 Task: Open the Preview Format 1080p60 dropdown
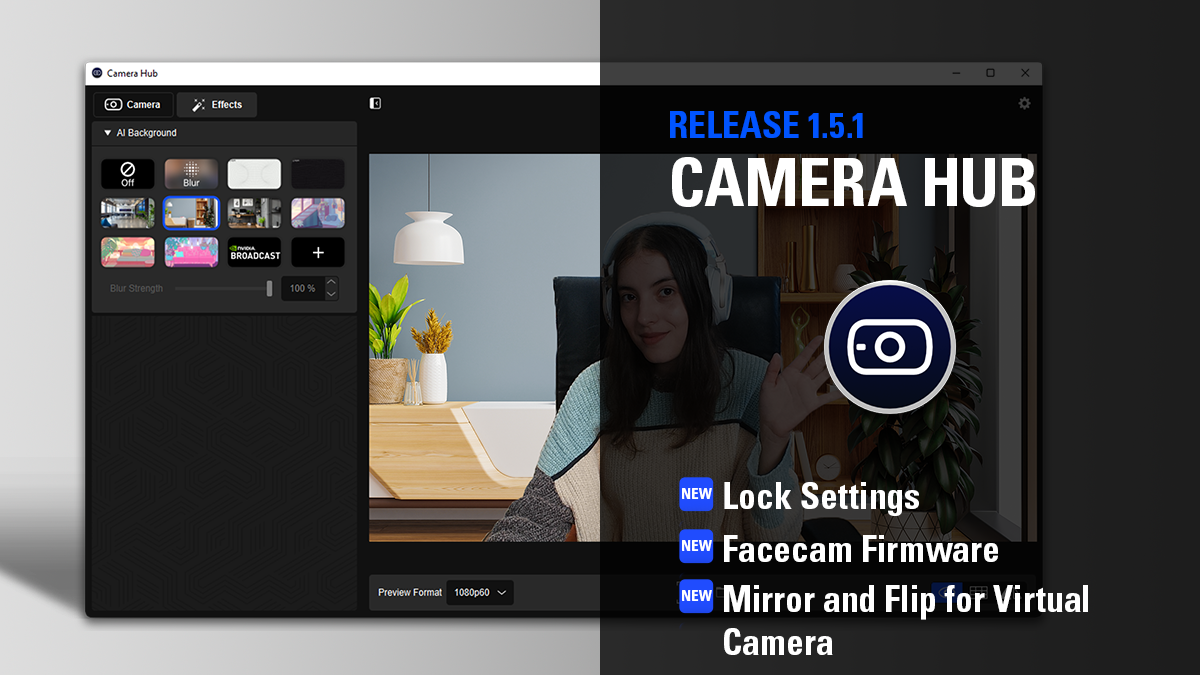click(480, 593)
